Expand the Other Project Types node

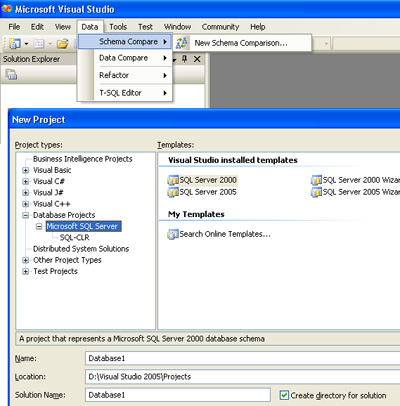pos(26,260)
